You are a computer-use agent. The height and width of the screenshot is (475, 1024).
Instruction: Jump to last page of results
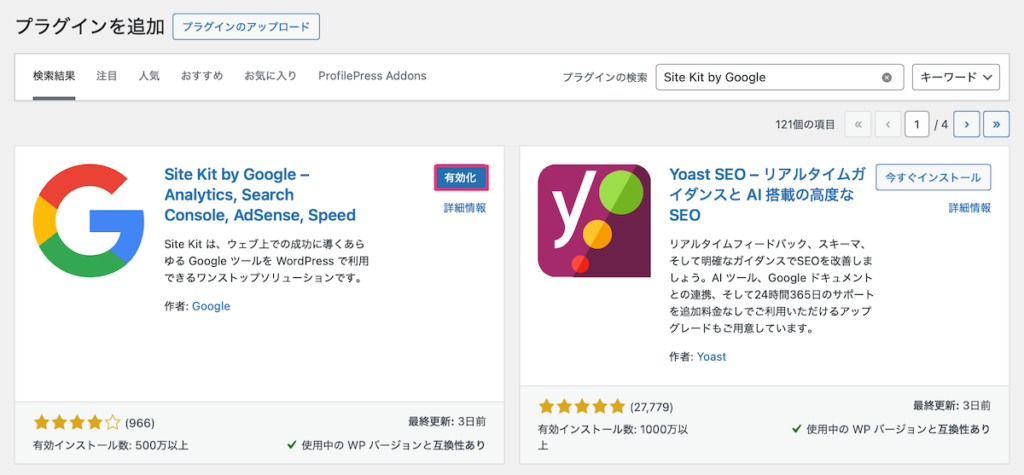[996, 124]
